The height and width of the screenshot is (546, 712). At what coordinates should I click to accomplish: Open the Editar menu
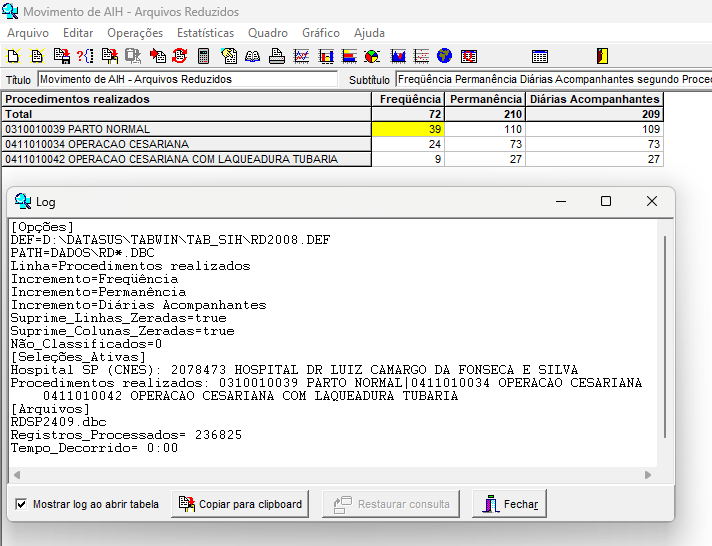point(78,33)
